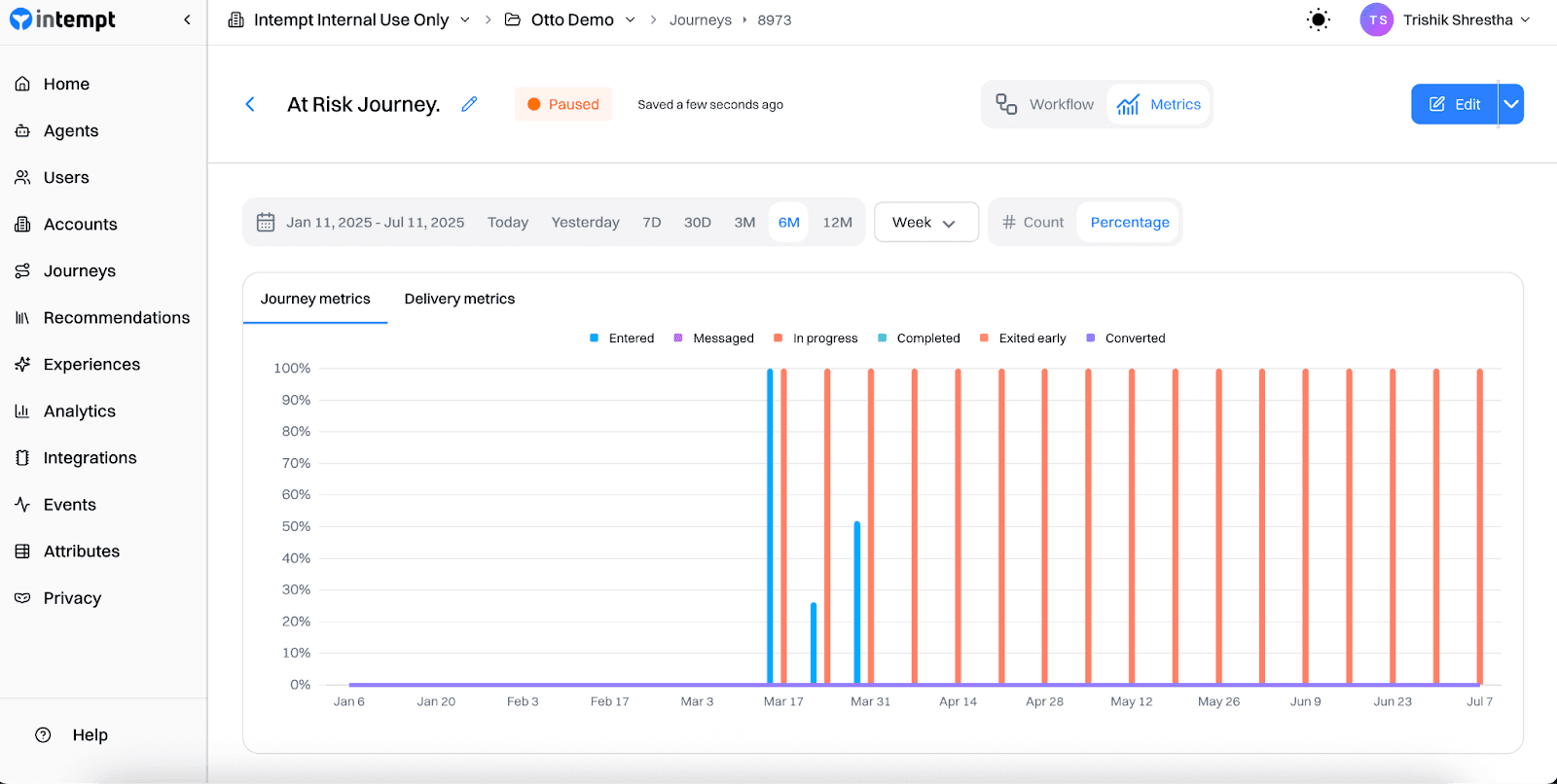Click the Mar 17 axis label
This screenshot has height=784, width=1557.
[783, 701]
